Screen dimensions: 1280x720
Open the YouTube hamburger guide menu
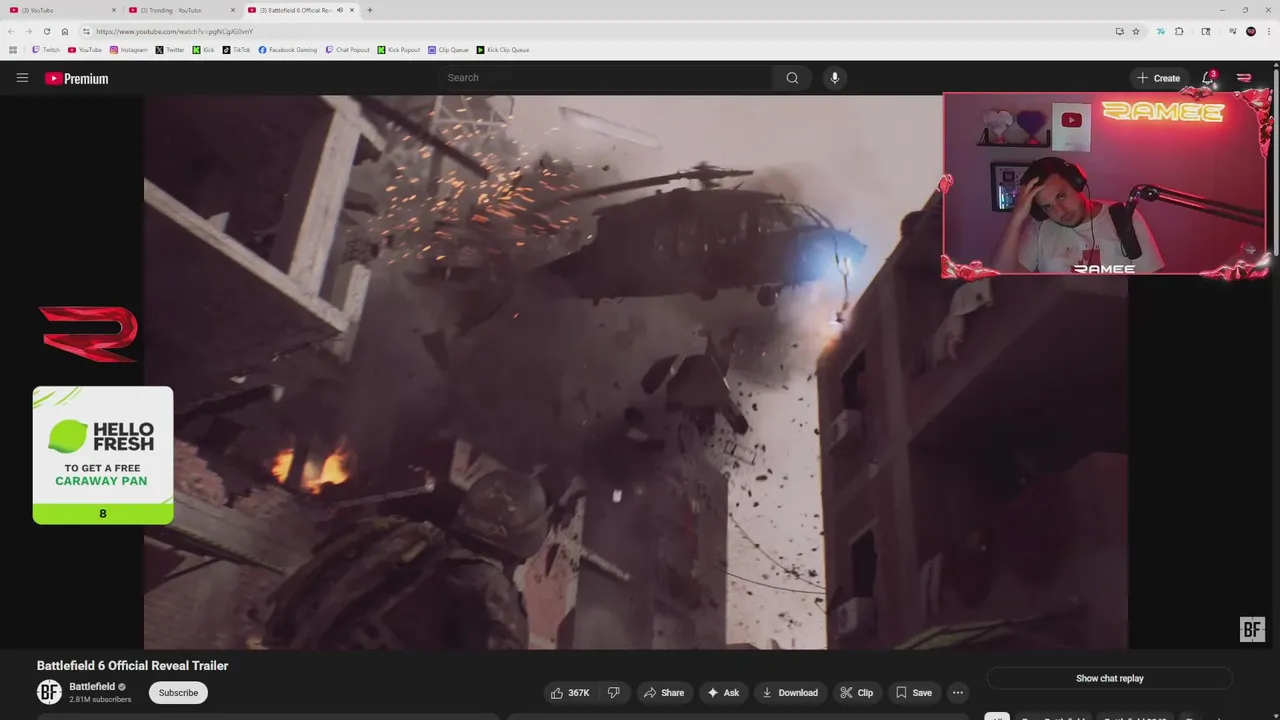(x=22, y=78)
